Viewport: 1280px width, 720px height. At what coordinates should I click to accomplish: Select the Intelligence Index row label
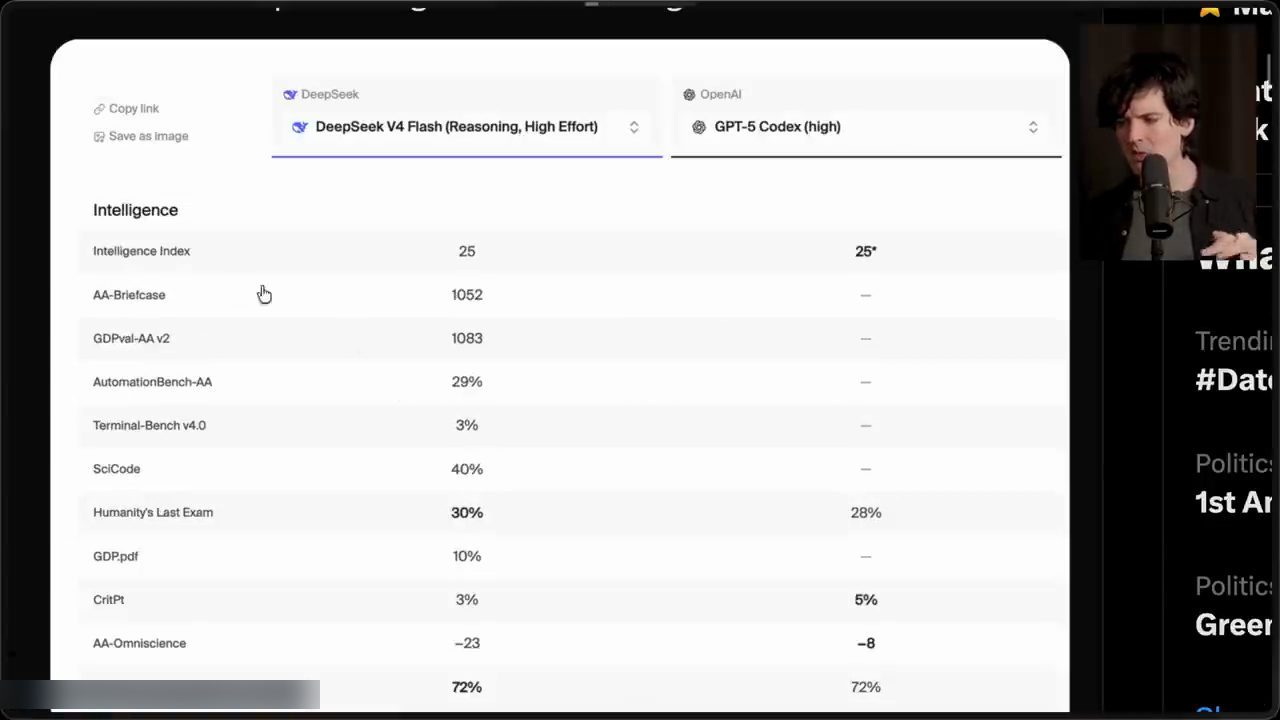coord(141,251)
